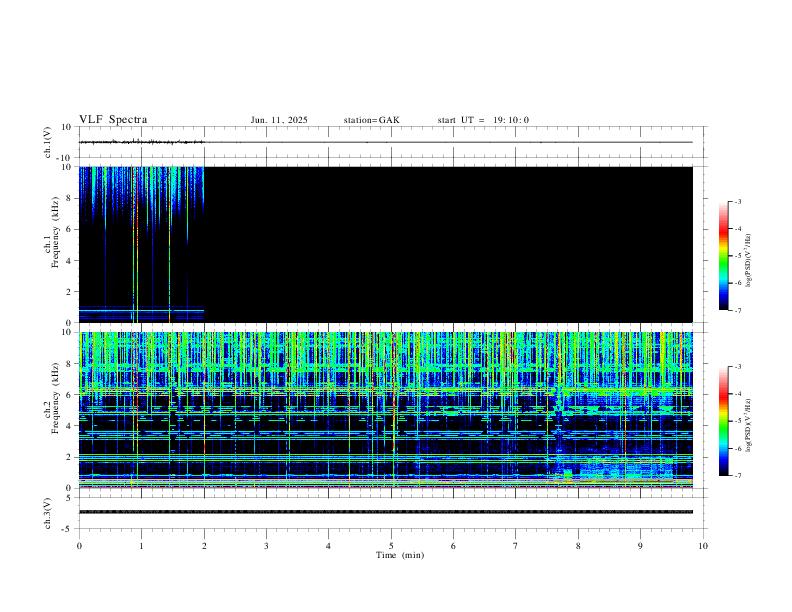This screenshot has width=792, height=612.
Task: Click the ch.1 voltage waveform trace
Action: click(x=386, y=142)
